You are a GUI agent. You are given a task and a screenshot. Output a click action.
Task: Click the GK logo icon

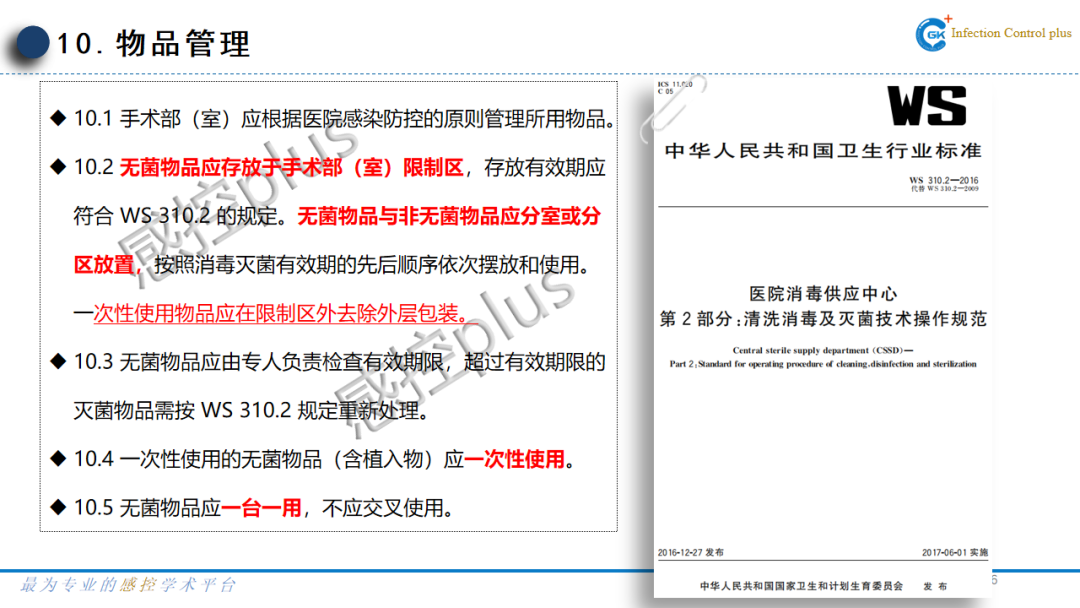933,33
